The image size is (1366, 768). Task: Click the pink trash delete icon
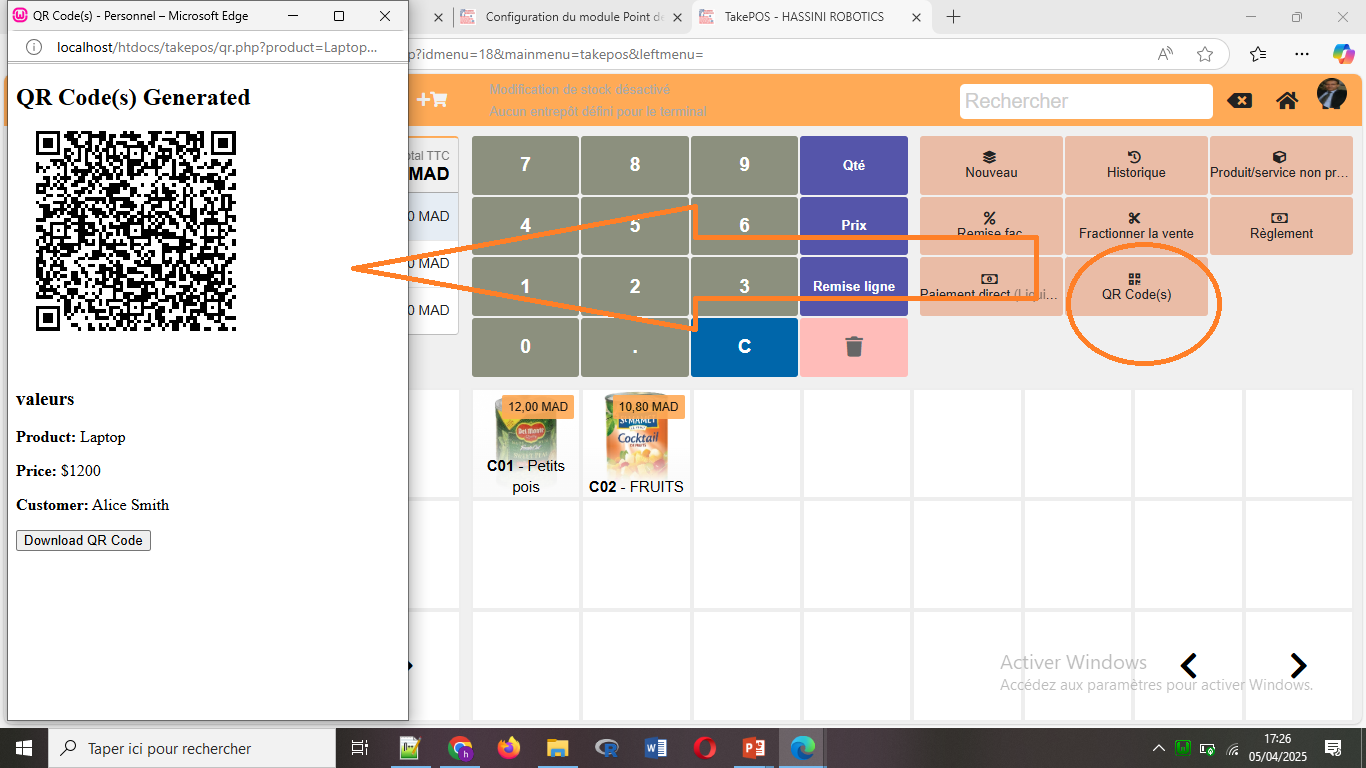854,347
